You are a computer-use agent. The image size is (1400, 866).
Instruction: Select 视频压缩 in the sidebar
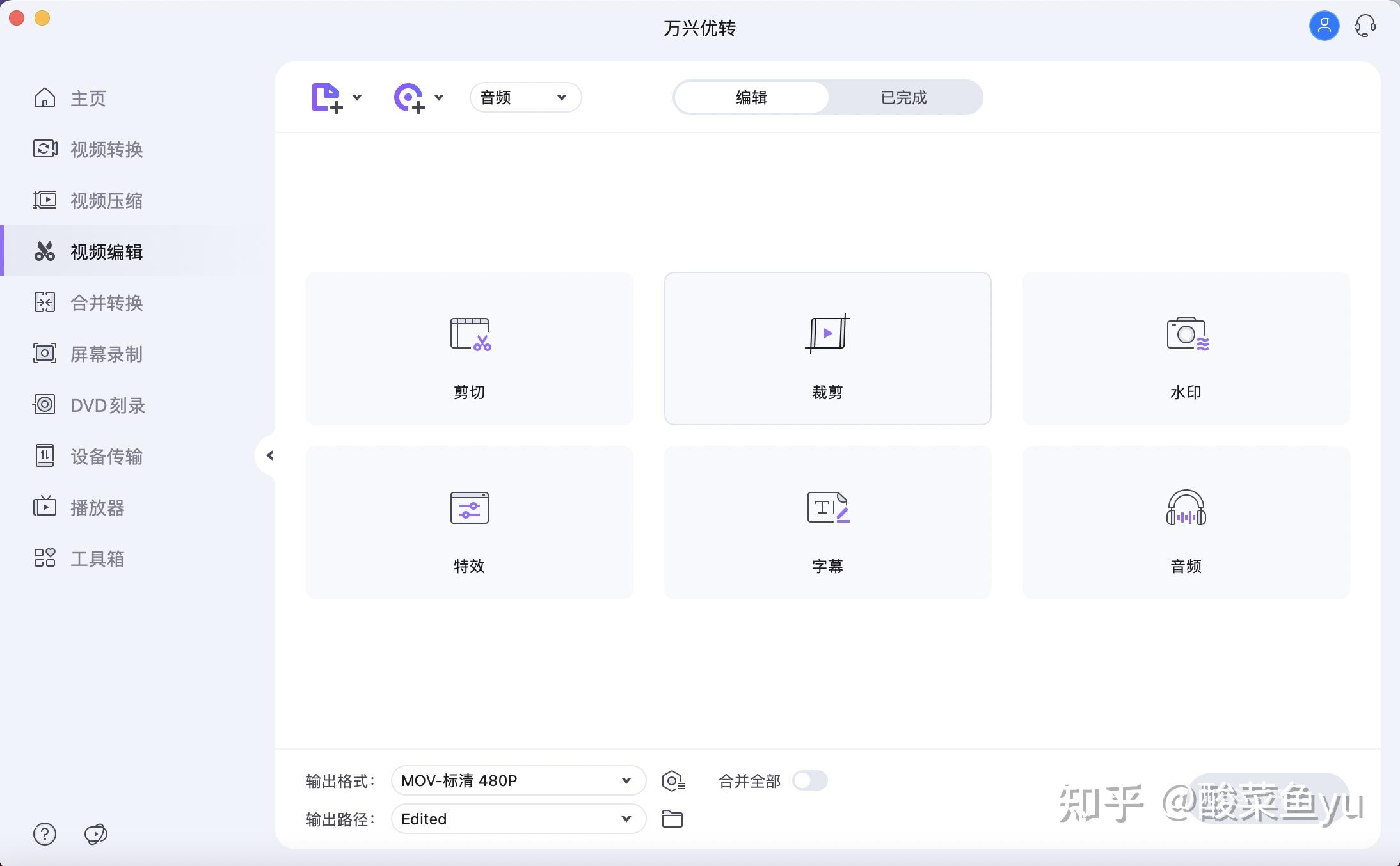point(106,201)
